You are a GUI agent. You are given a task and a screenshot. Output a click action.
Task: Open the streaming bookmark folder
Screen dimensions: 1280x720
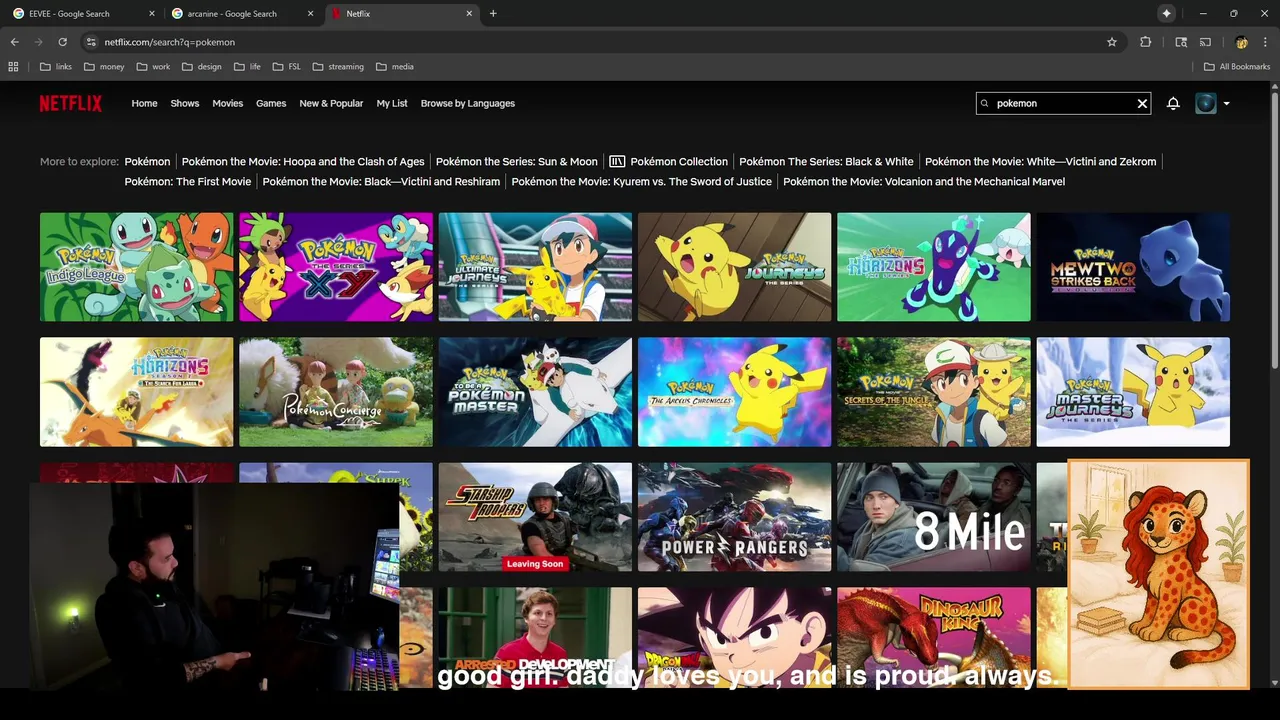pos(338,67)
